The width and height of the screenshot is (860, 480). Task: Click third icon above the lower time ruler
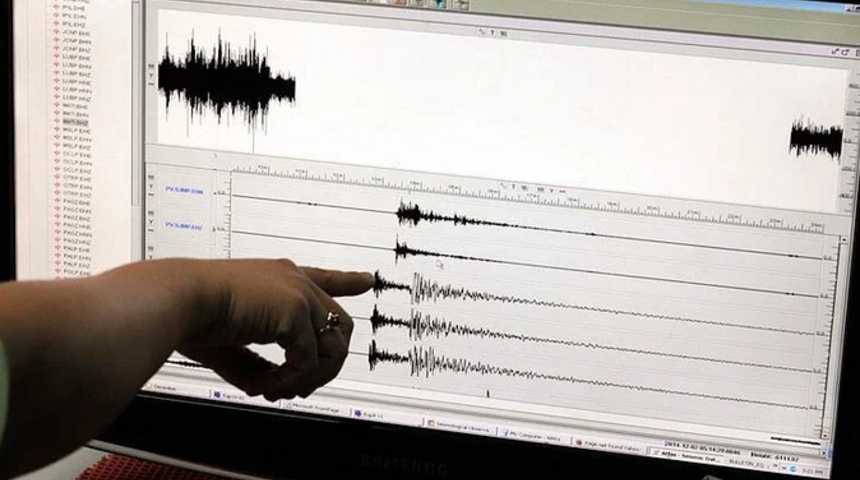click(526, 188)
